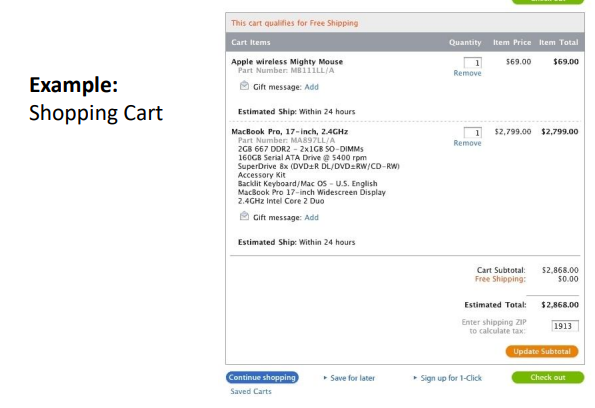Click the arrow beside Sign up for 1-Click

(x=415, y=378)
